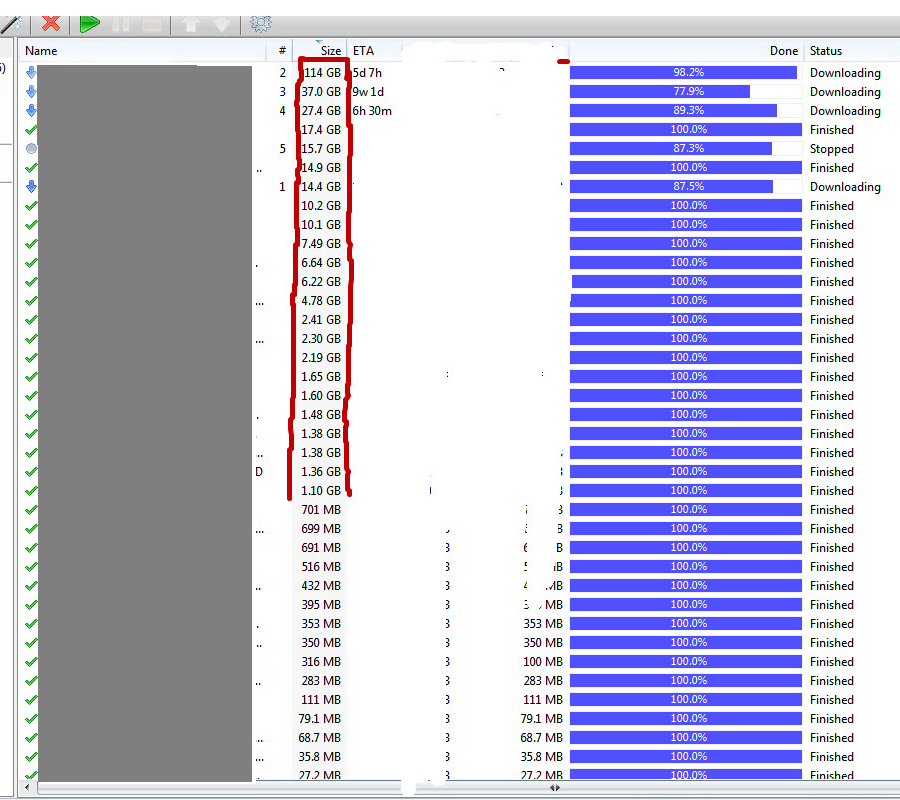Click the Stop Torrent toolbar button
This screenshot has height=800, width=900.
click(x=152, y=24)
